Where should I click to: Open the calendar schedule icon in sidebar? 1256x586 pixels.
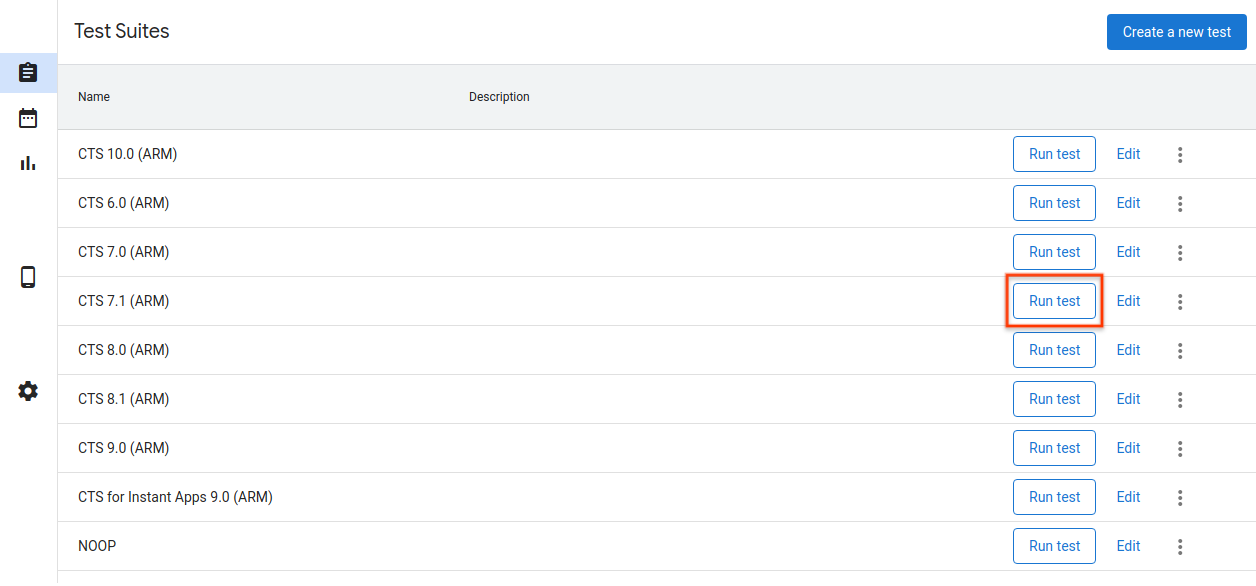coord(28,118)
